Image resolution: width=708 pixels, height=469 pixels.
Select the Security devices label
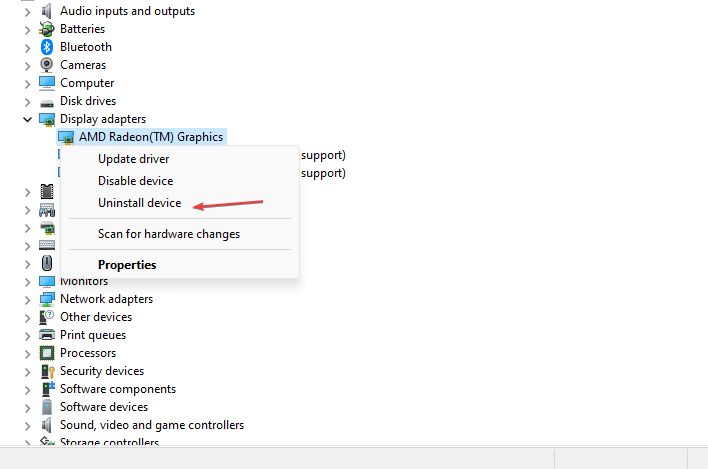click(x=102, y=371)
